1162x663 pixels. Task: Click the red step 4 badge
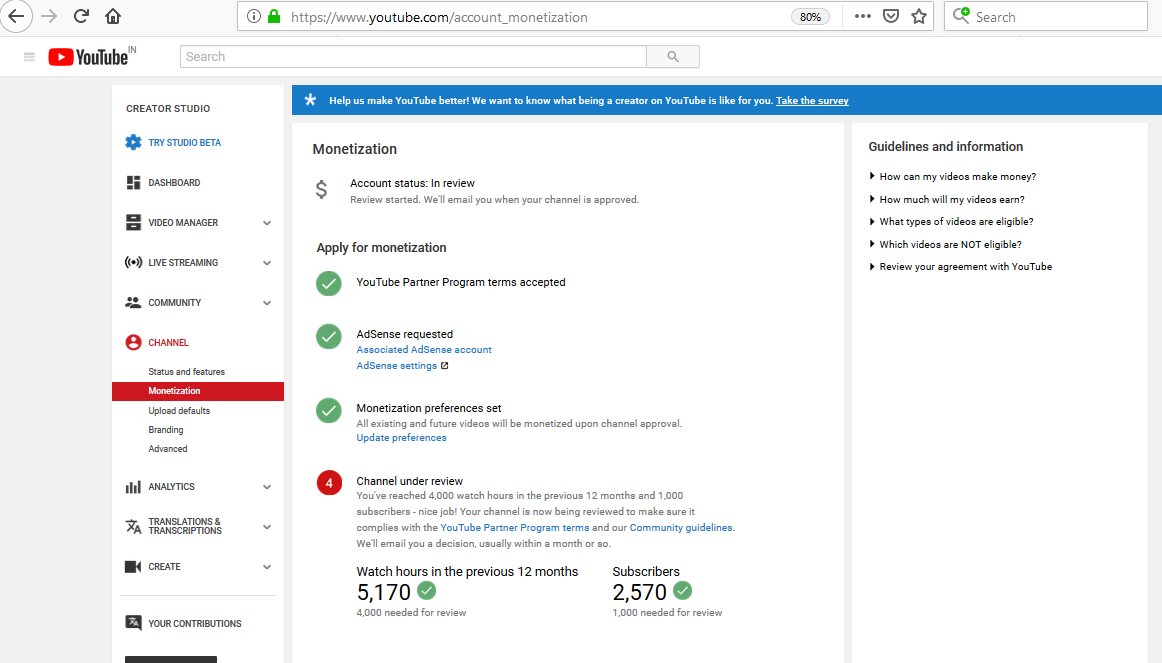coord(329,483)
